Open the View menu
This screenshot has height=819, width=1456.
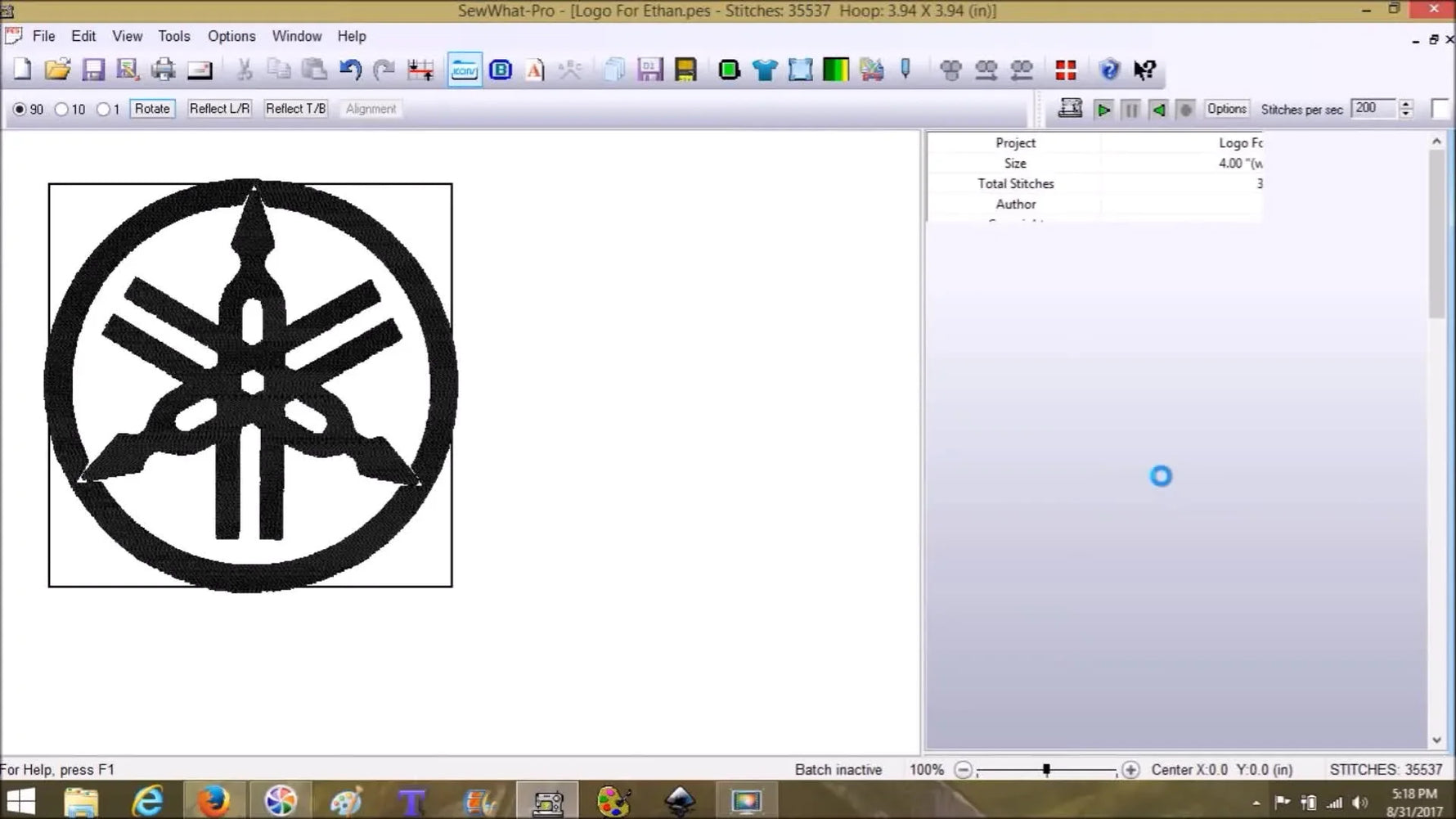pyautogui.click(x=127, y=36)
